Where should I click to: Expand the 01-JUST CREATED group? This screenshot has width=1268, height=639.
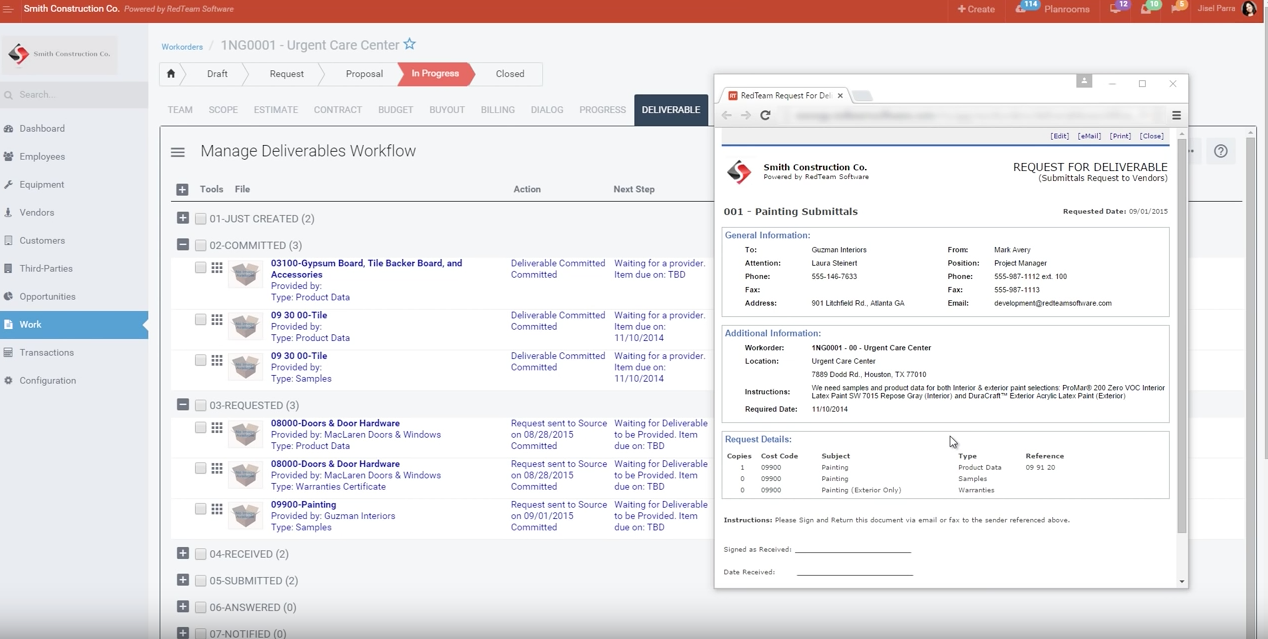click(182, 218)
